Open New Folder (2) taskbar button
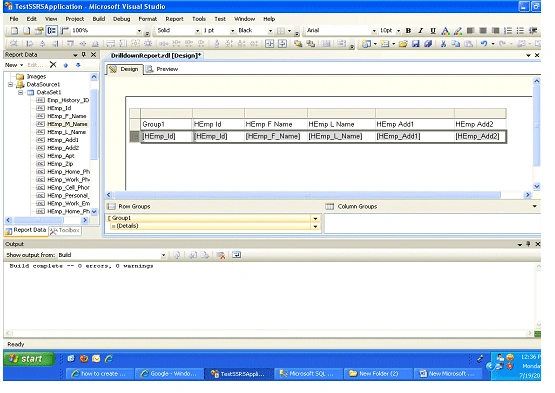The height and width of the screenshot is (393, 555). (x=378, y=374)
